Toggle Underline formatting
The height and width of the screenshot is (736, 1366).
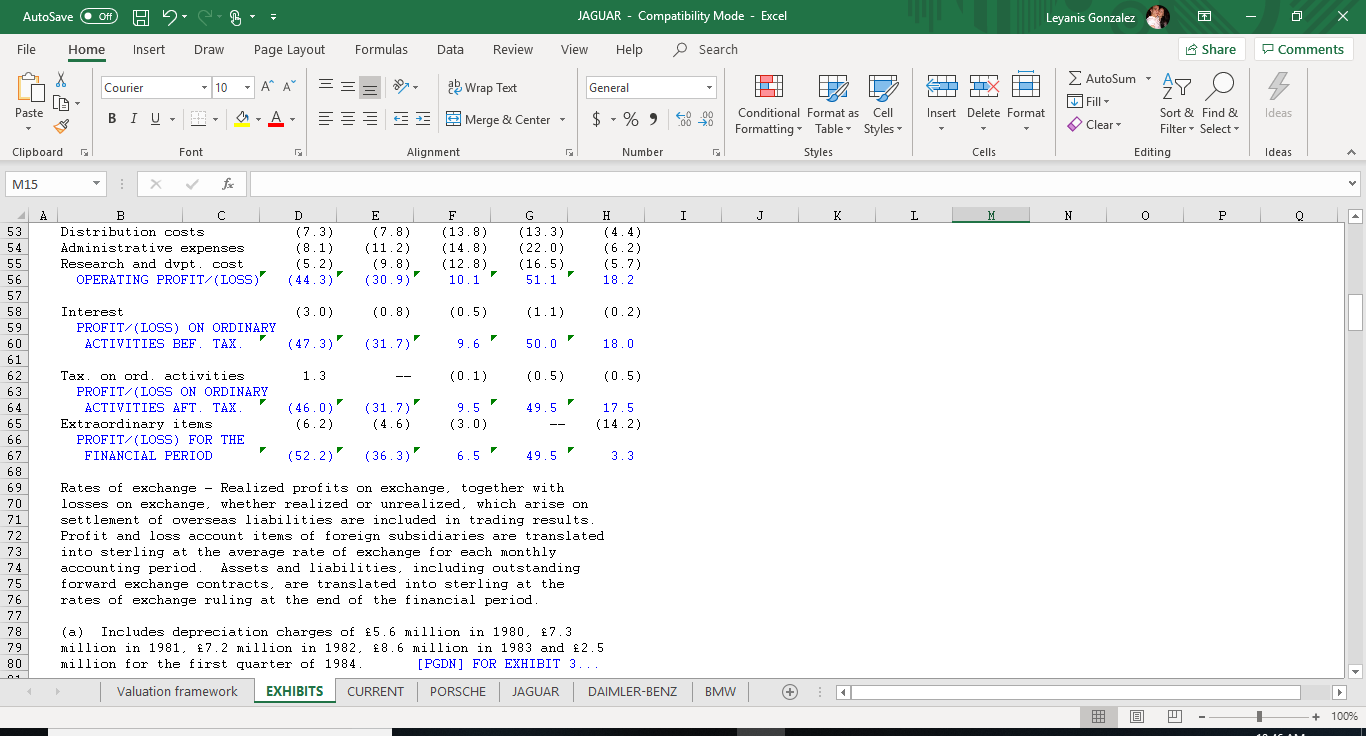(155, 119)
